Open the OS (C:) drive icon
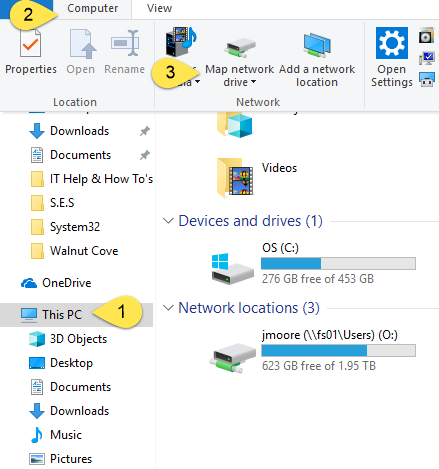 tap(232, 268)
